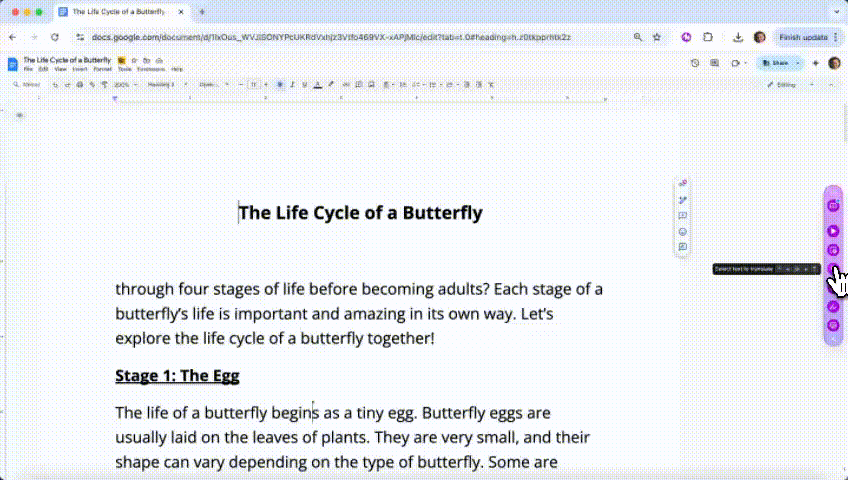Open the Edit menu
This screenshot has width=848, height=480.
click(43, 69)
